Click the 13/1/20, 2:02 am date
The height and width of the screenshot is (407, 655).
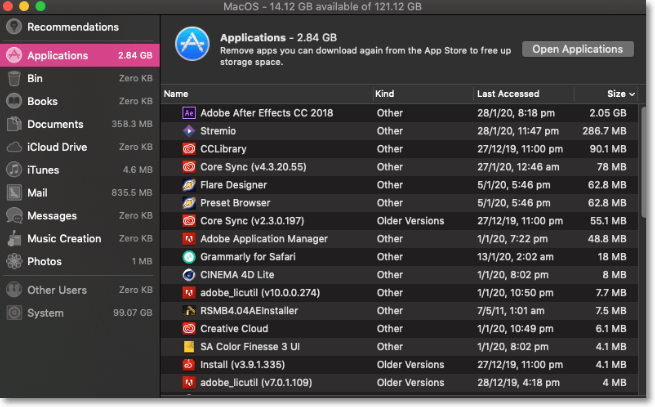(x=515, y=257)
